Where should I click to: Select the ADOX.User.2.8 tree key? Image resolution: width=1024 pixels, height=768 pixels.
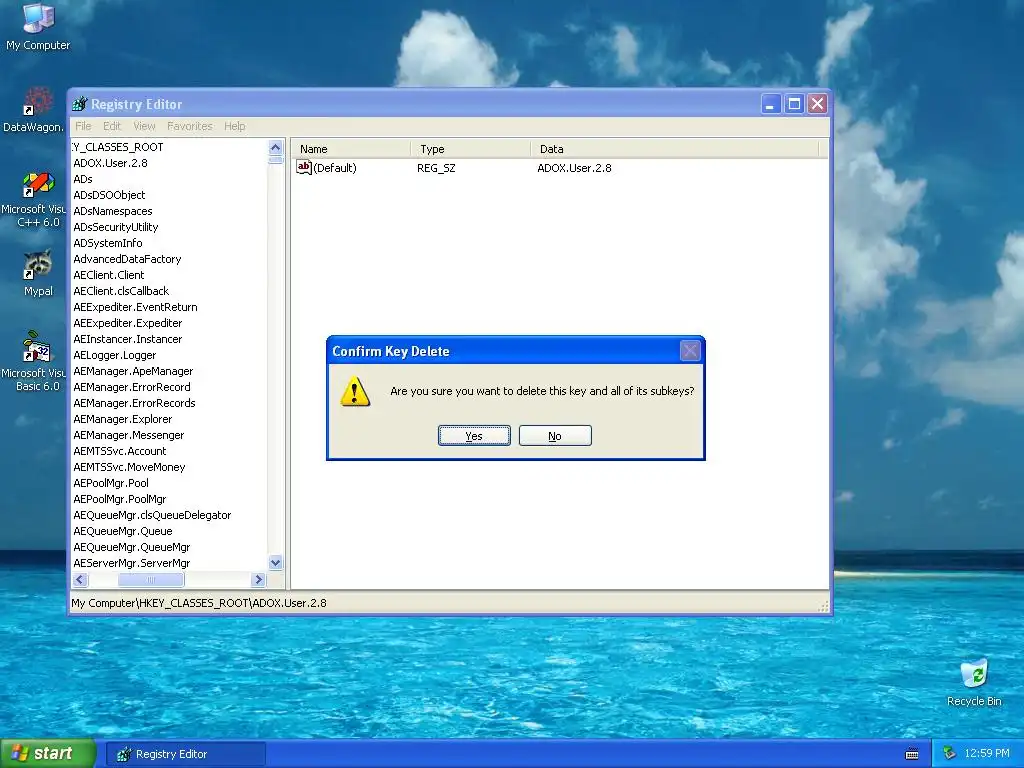pos(110,163)
